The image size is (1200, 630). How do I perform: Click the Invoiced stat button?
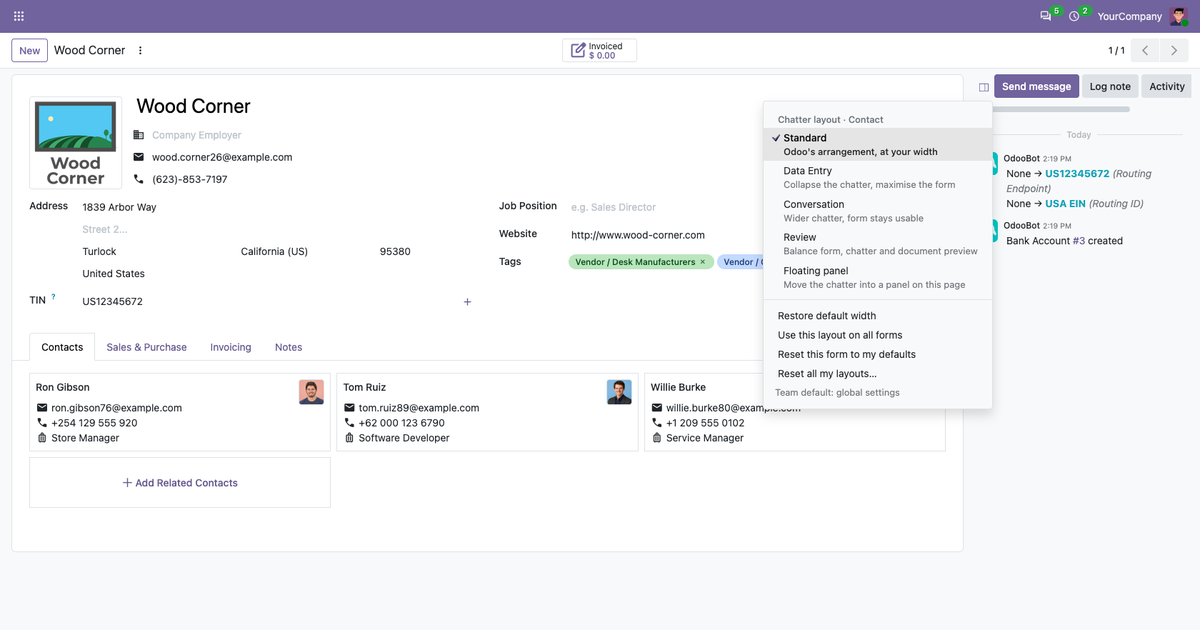[x=599, y=50]
